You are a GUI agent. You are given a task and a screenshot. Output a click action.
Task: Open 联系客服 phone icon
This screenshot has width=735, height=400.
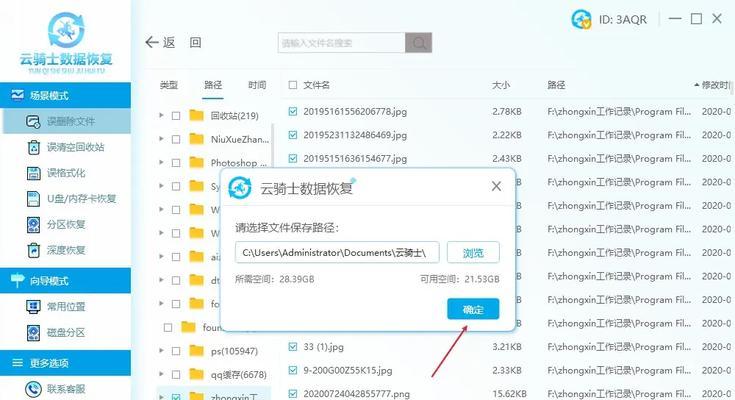pos(33,389)
